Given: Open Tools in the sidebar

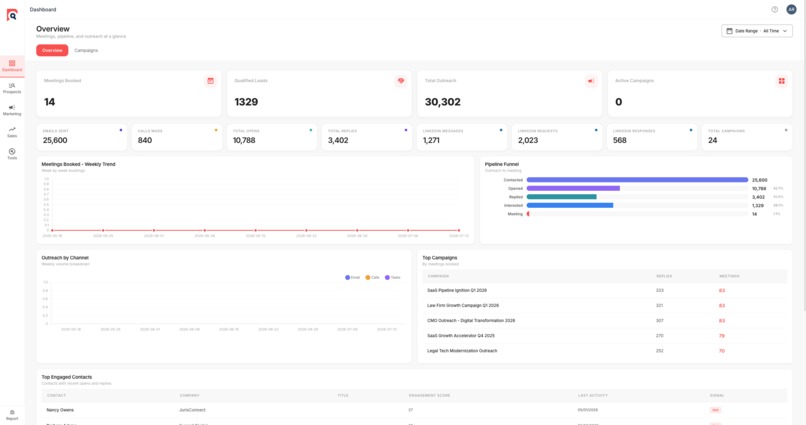Looking at the screenshot, I should pos(12,154).
